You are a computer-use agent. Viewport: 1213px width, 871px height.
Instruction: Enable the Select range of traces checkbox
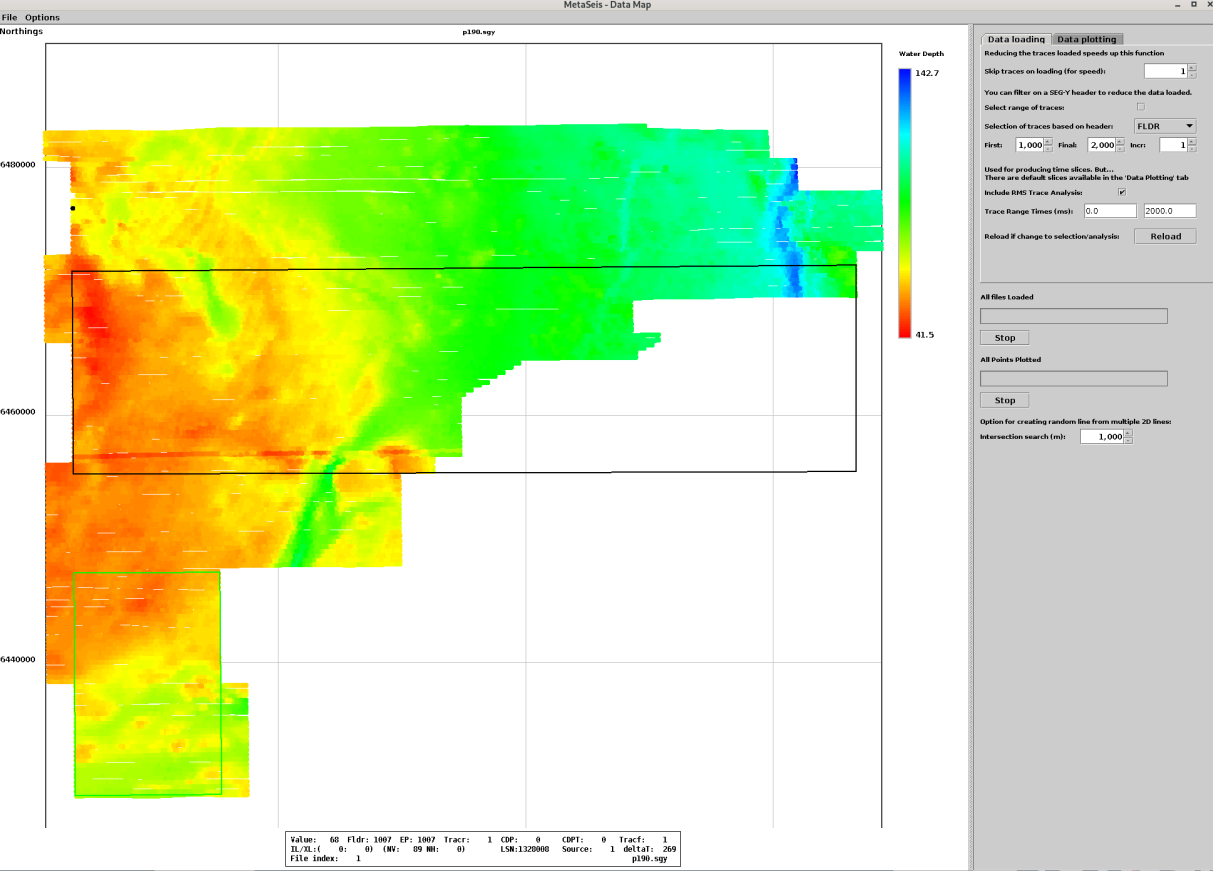pos(1140,107)
